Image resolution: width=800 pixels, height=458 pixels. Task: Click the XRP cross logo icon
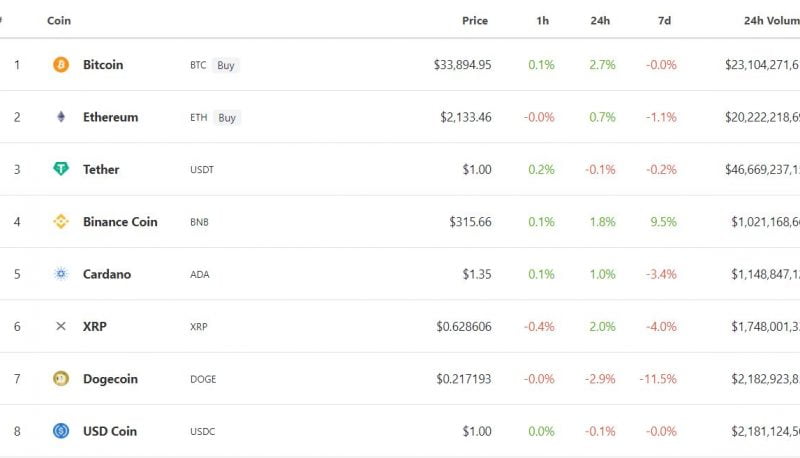[x=61, y=326]
